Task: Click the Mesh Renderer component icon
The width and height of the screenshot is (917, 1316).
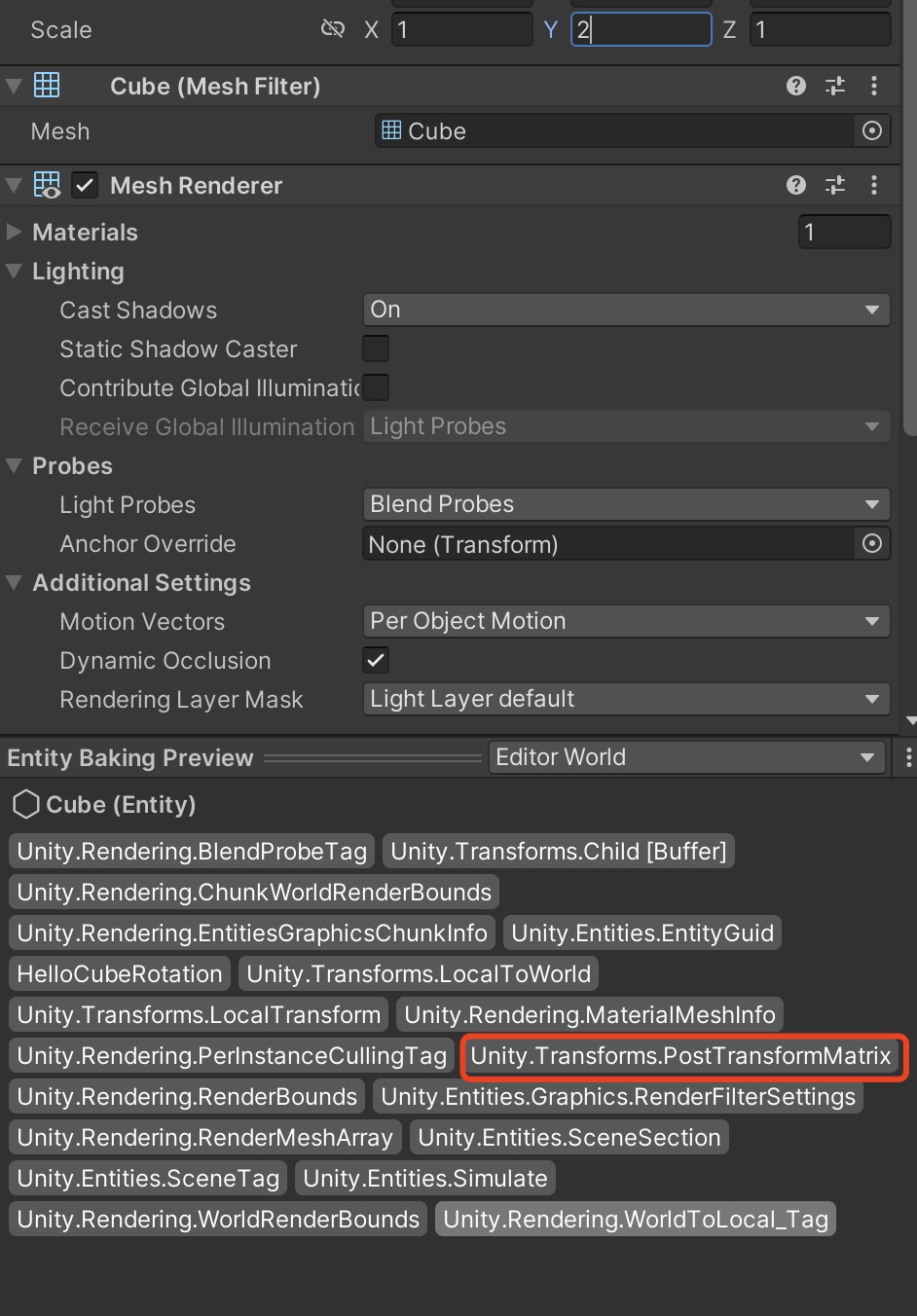Action: [x=47, y=185]
